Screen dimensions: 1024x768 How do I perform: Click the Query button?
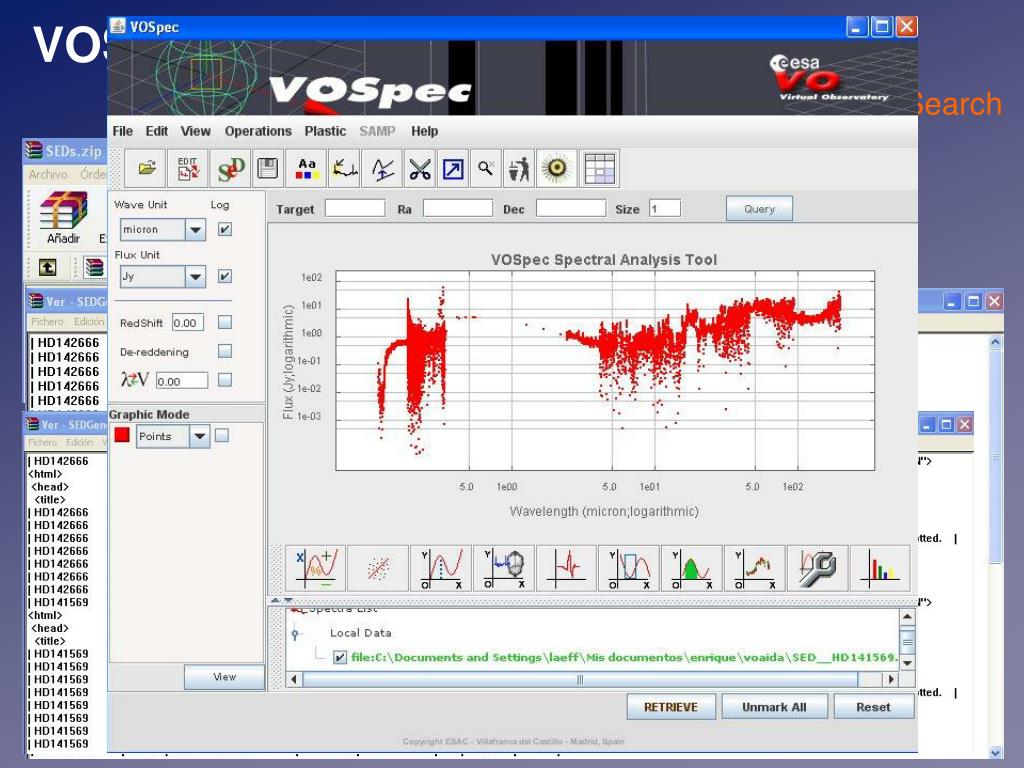pos(760,209)
